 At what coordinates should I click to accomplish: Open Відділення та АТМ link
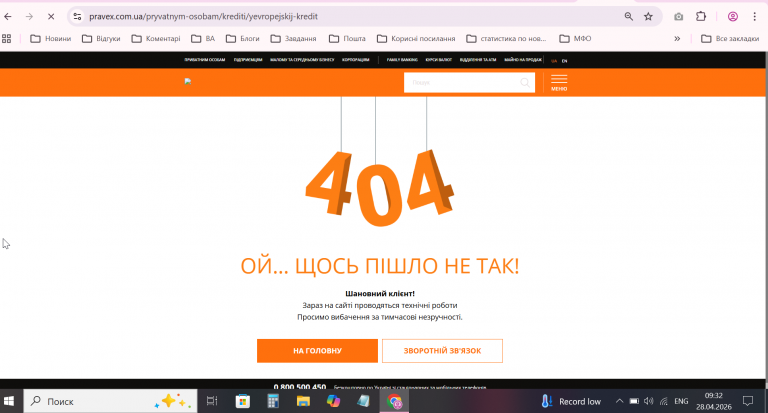[478, 60]
